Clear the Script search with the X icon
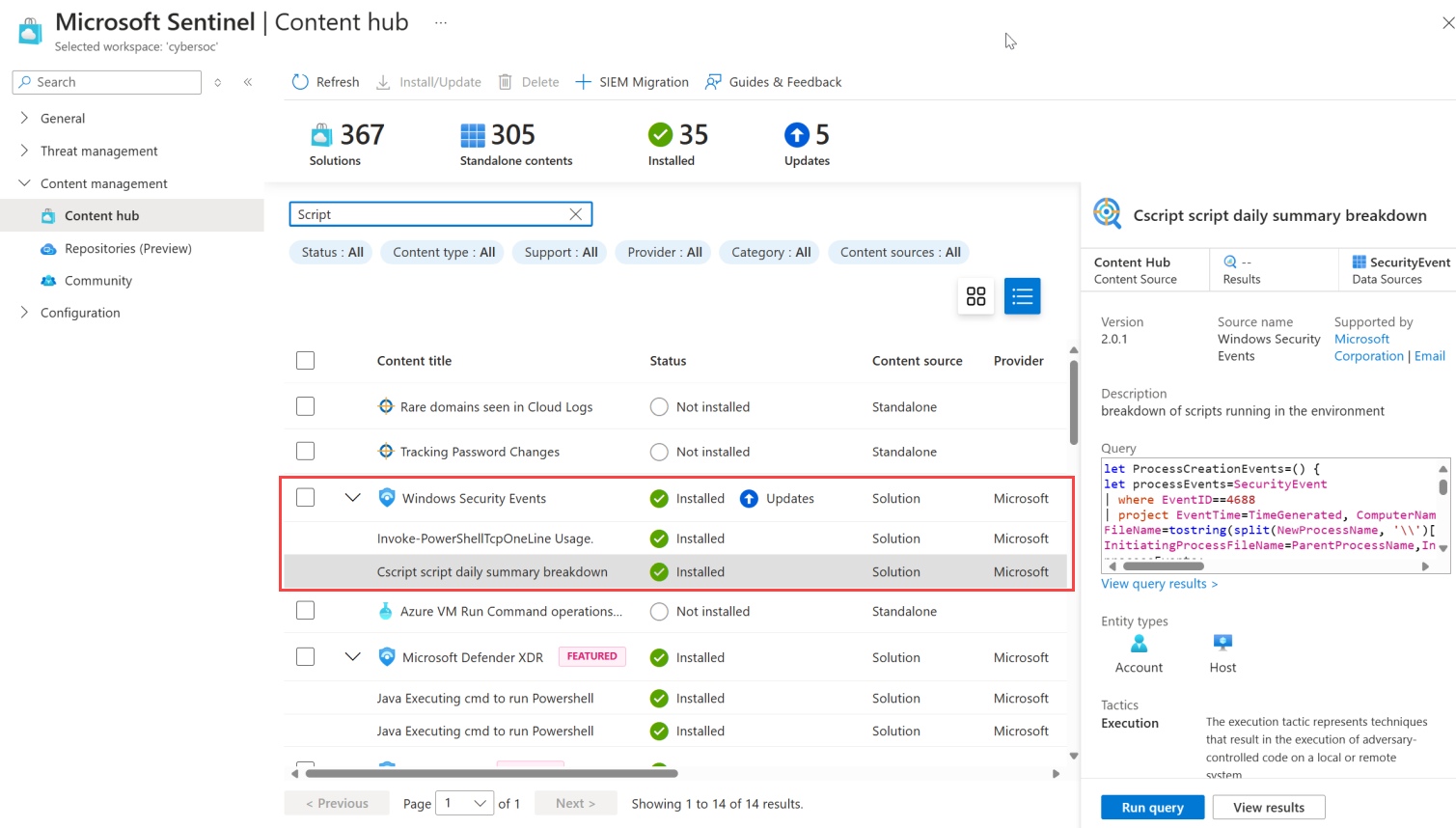The width and height of the screenshot is (1456, 828). coord(576,213)
